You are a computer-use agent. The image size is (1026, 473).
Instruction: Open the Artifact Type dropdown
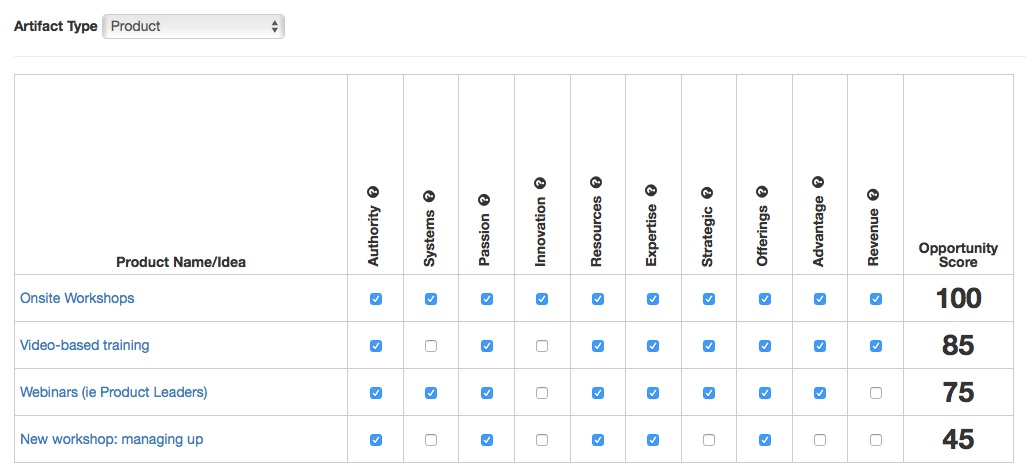tap(194, 27)
